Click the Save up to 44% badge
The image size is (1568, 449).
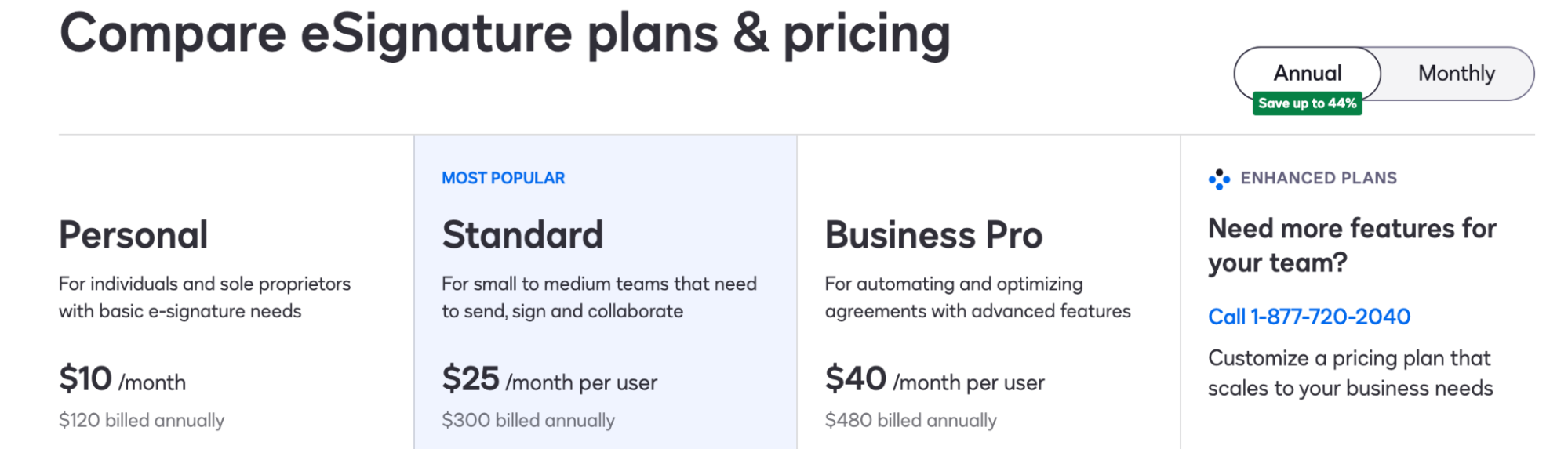click(1307, 103)
